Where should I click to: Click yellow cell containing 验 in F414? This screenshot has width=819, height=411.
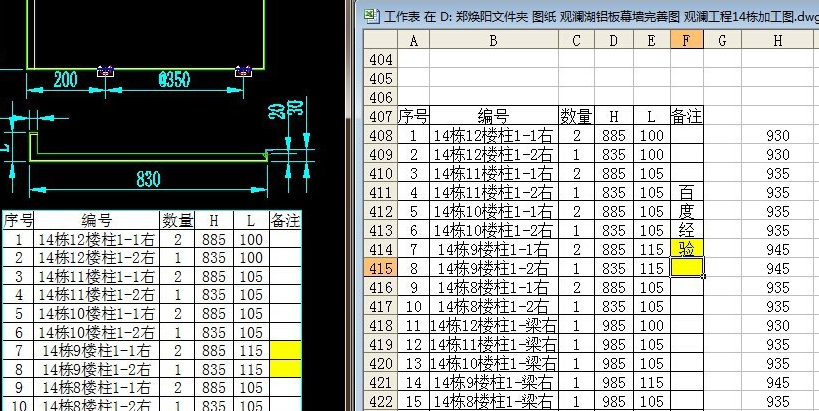click(685, 249)
